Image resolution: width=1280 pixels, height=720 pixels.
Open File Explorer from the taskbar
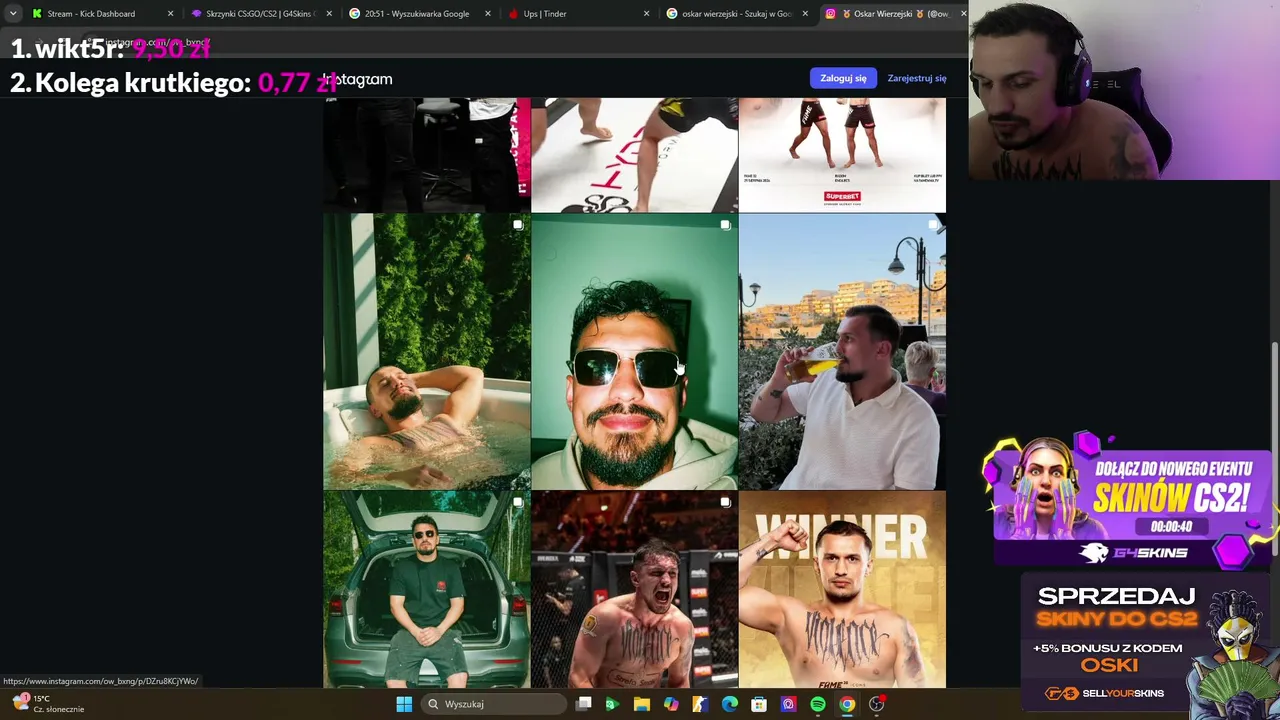point(642,704)
